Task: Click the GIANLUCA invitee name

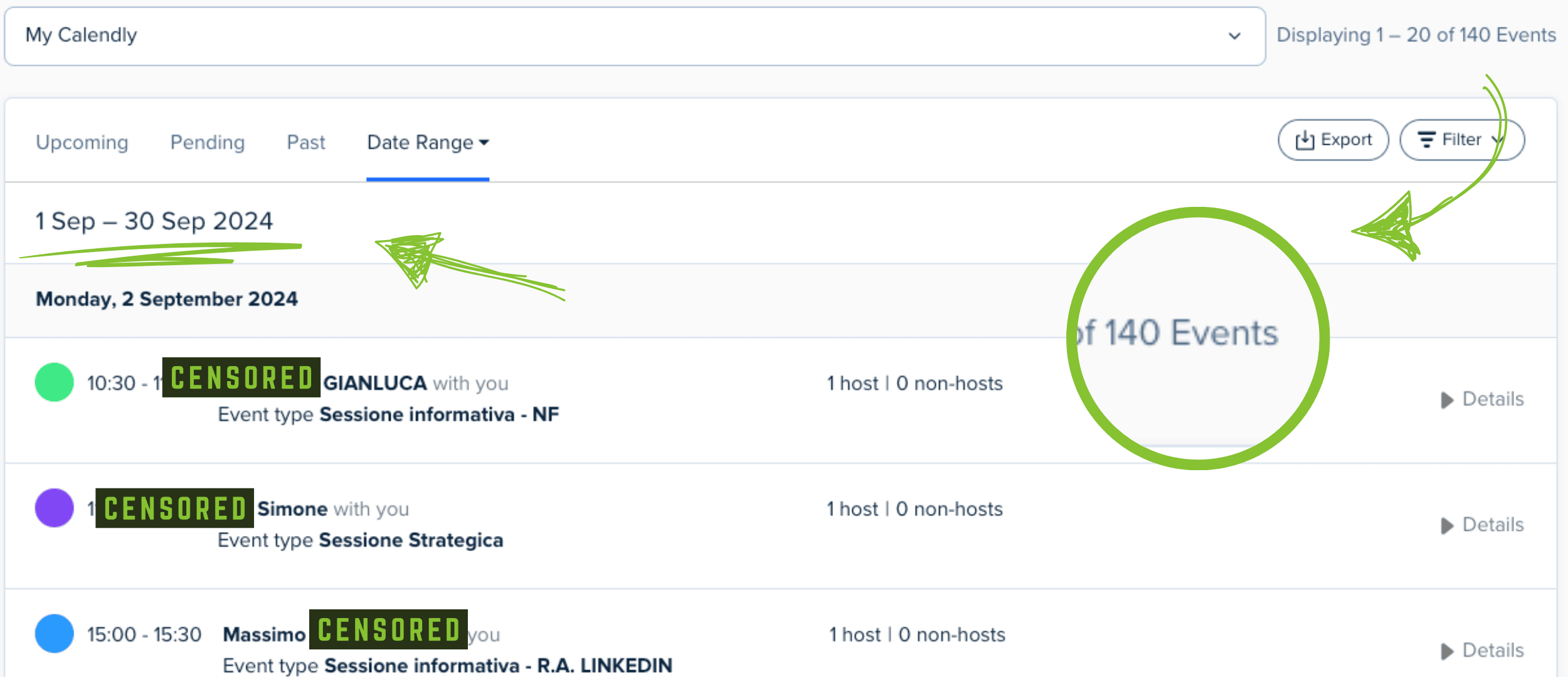Action: pyautogui.click(x=375, y=383)
